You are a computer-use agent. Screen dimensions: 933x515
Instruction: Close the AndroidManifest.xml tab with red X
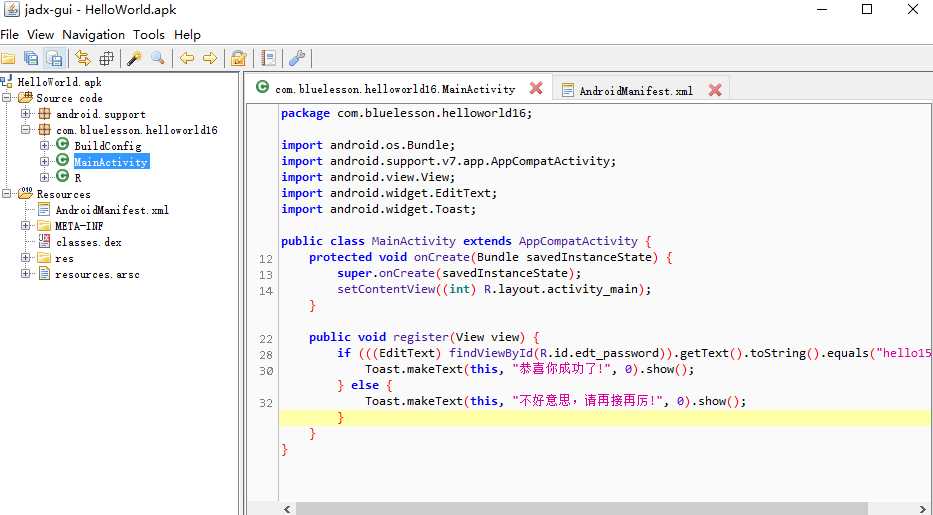(x=715, y=90)
